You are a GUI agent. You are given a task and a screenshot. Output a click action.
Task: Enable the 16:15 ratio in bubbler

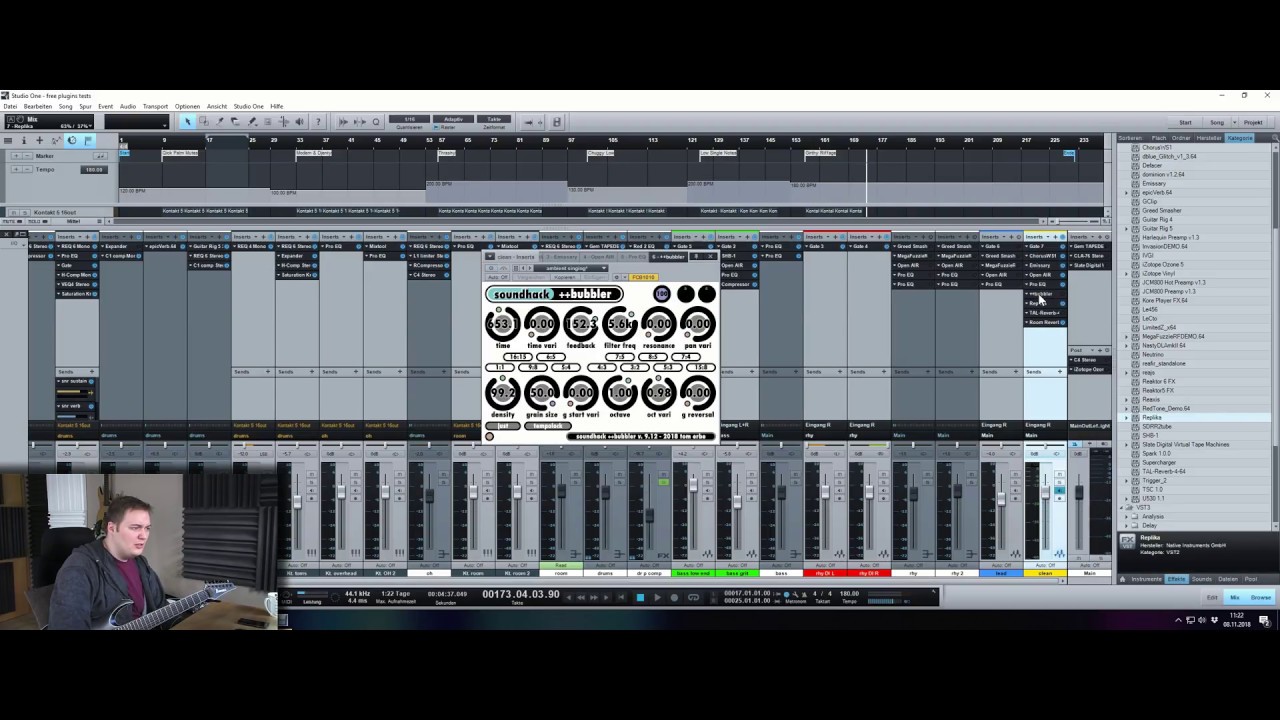(x=518, y=357)
